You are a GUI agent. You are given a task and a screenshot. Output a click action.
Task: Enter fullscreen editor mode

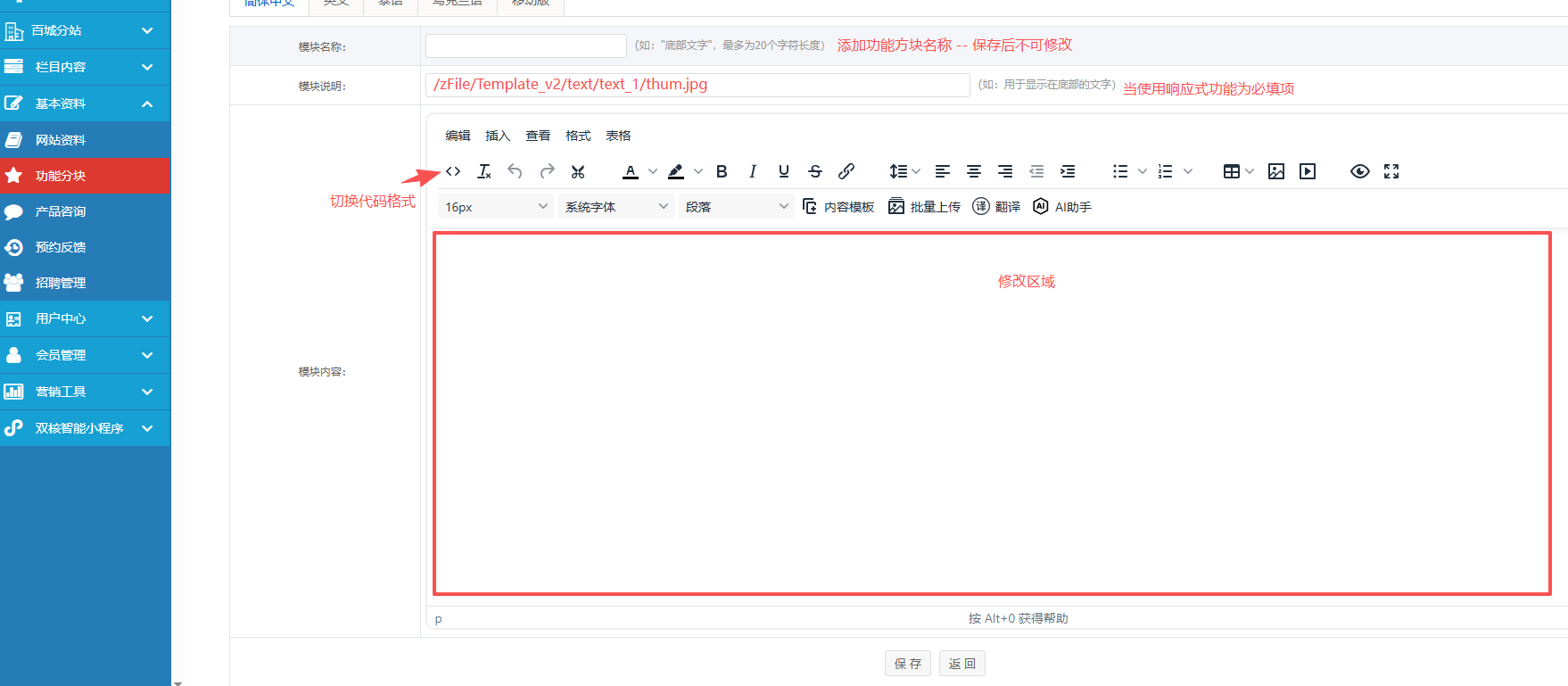[1391, 171]
